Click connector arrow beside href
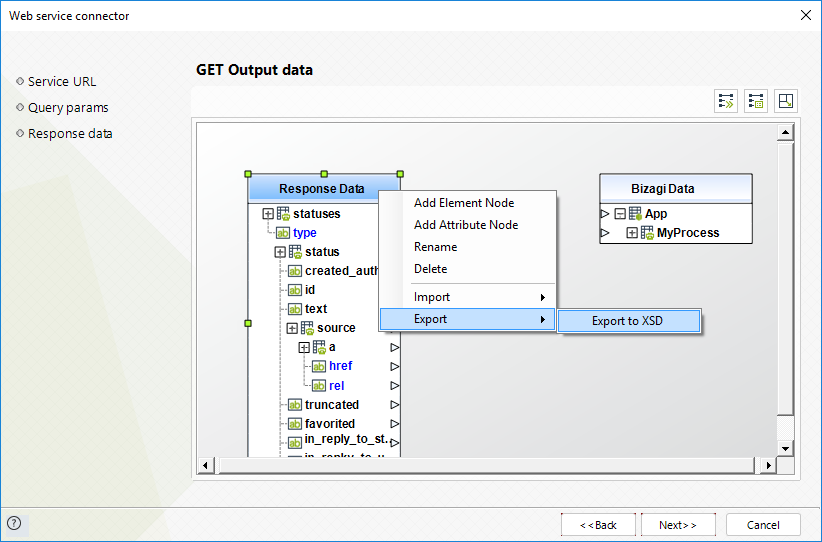 395,366
